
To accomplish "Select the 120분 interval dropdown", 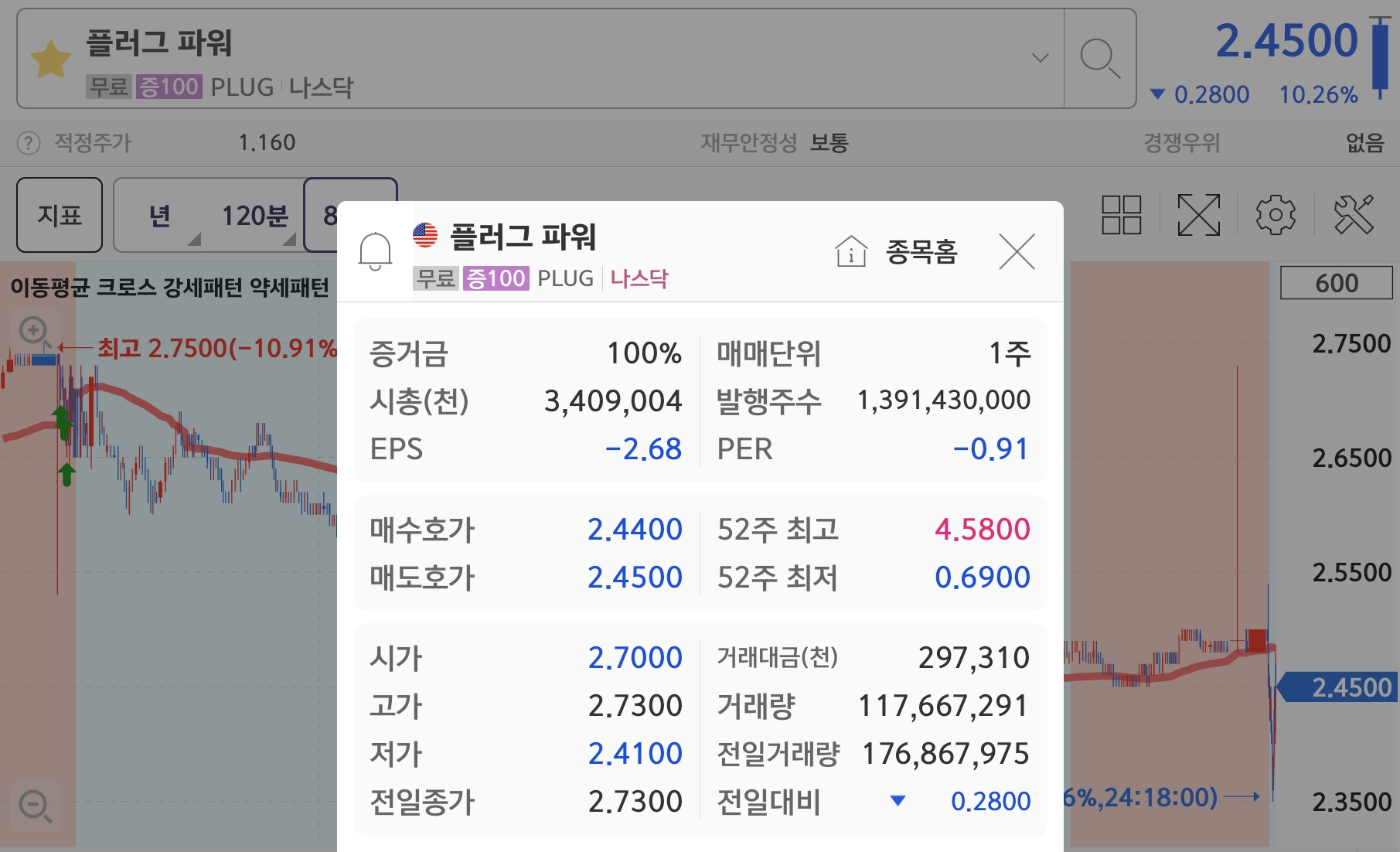I will pos(254,215).
